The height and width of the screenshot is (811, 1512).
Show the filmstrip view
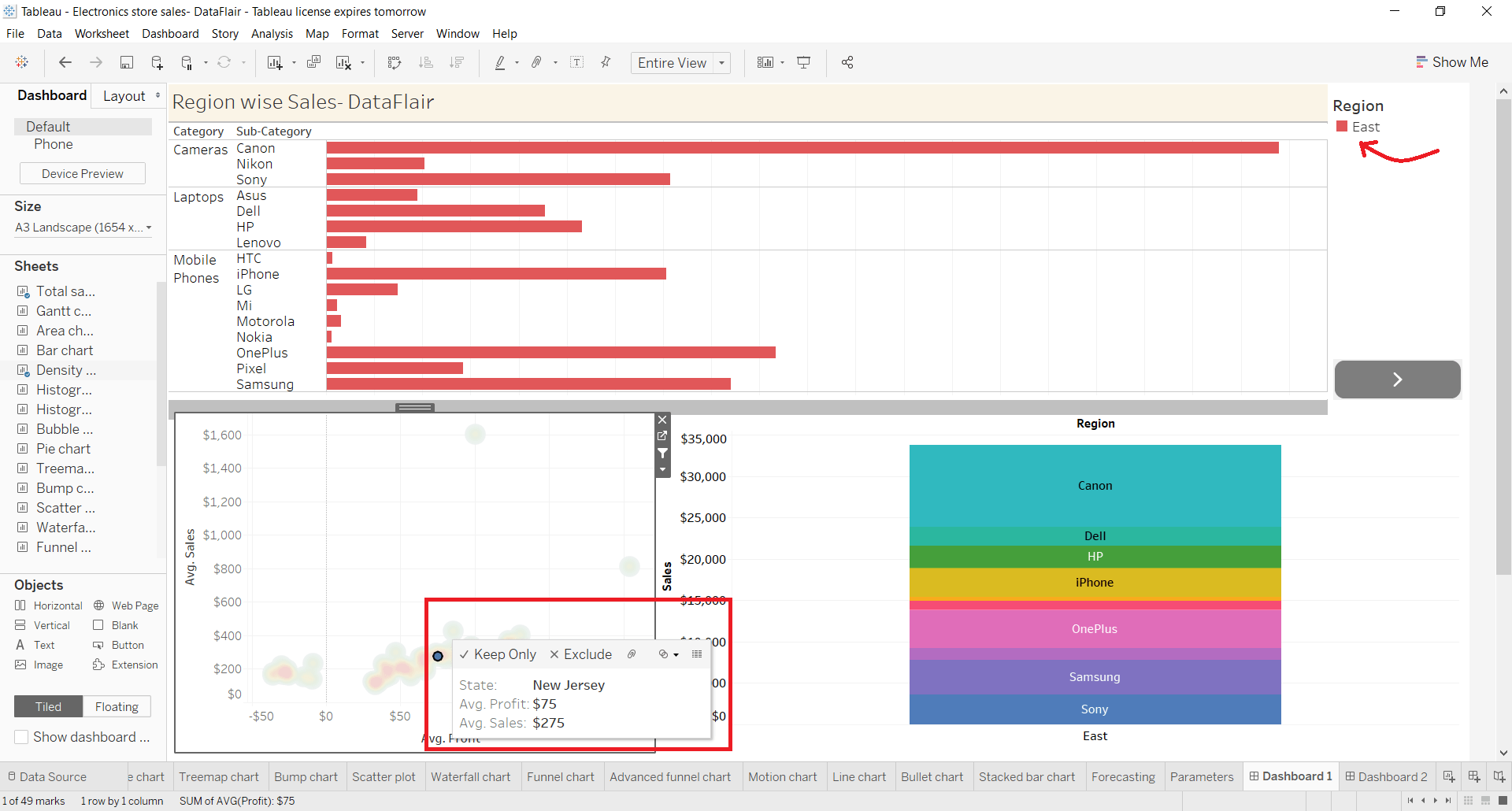[x=1485, y=801]
